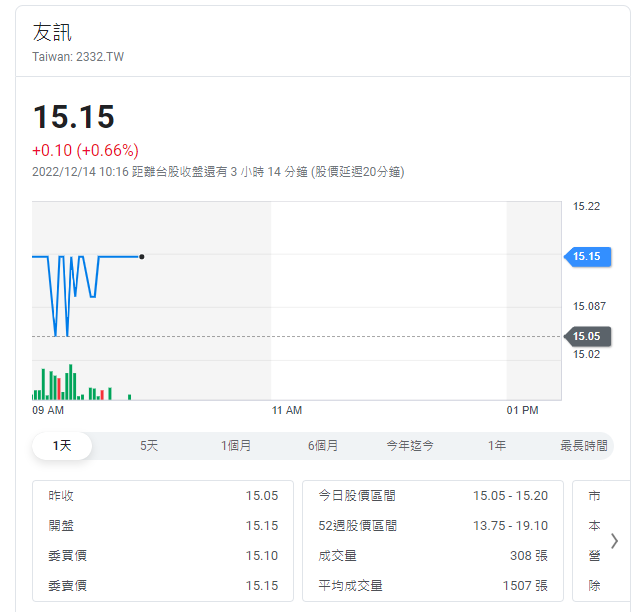Screen dimensions: 635x612
Task: Click the 昨收 row in stats card
Action: pos(163,496)
